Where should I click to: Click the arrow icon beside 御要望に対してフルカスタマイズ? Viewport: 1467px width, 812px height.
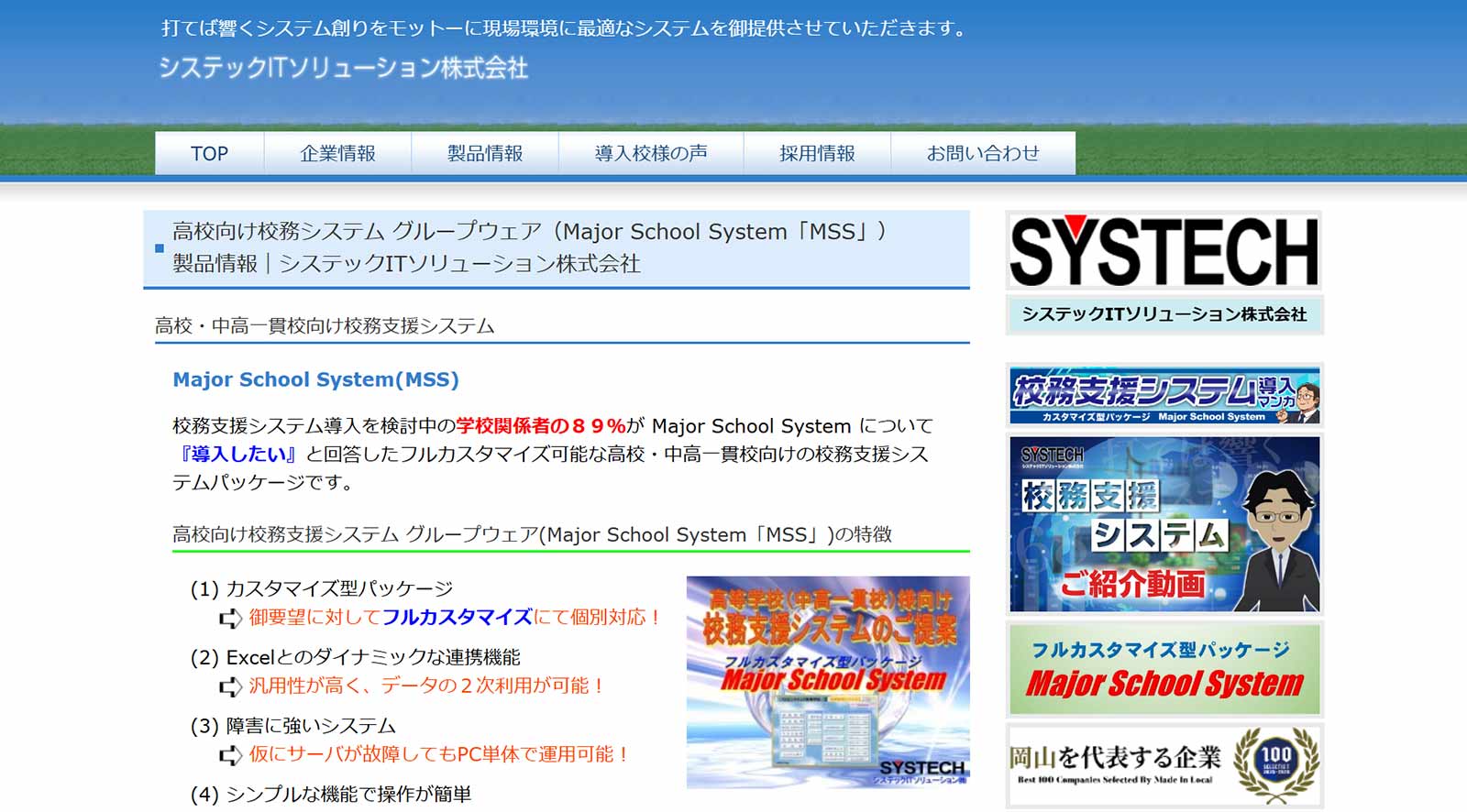click(230, 619)
